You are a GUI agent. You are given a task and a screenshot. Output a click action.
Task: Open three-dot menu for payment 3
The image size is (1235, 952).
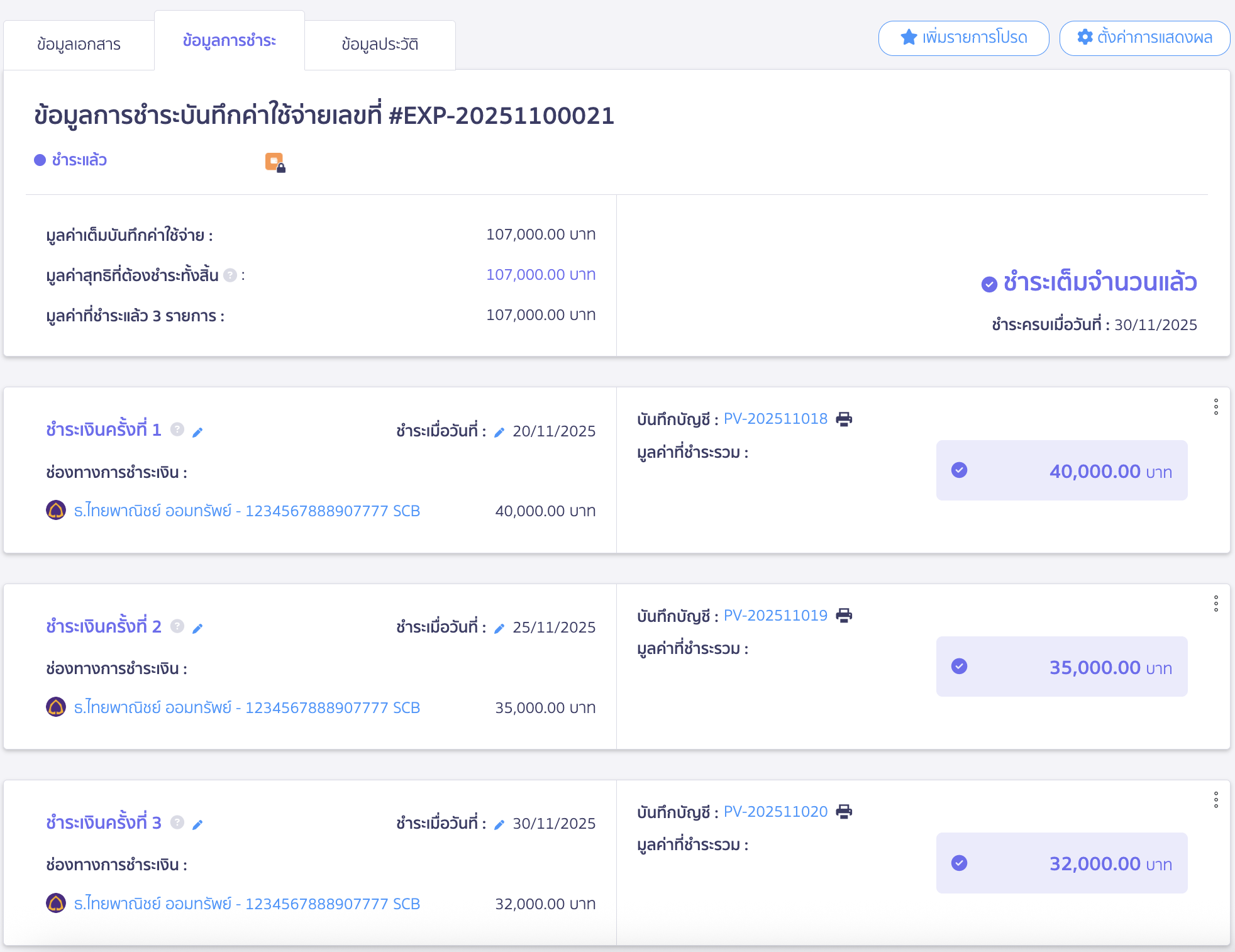[x=1216, y=800]
